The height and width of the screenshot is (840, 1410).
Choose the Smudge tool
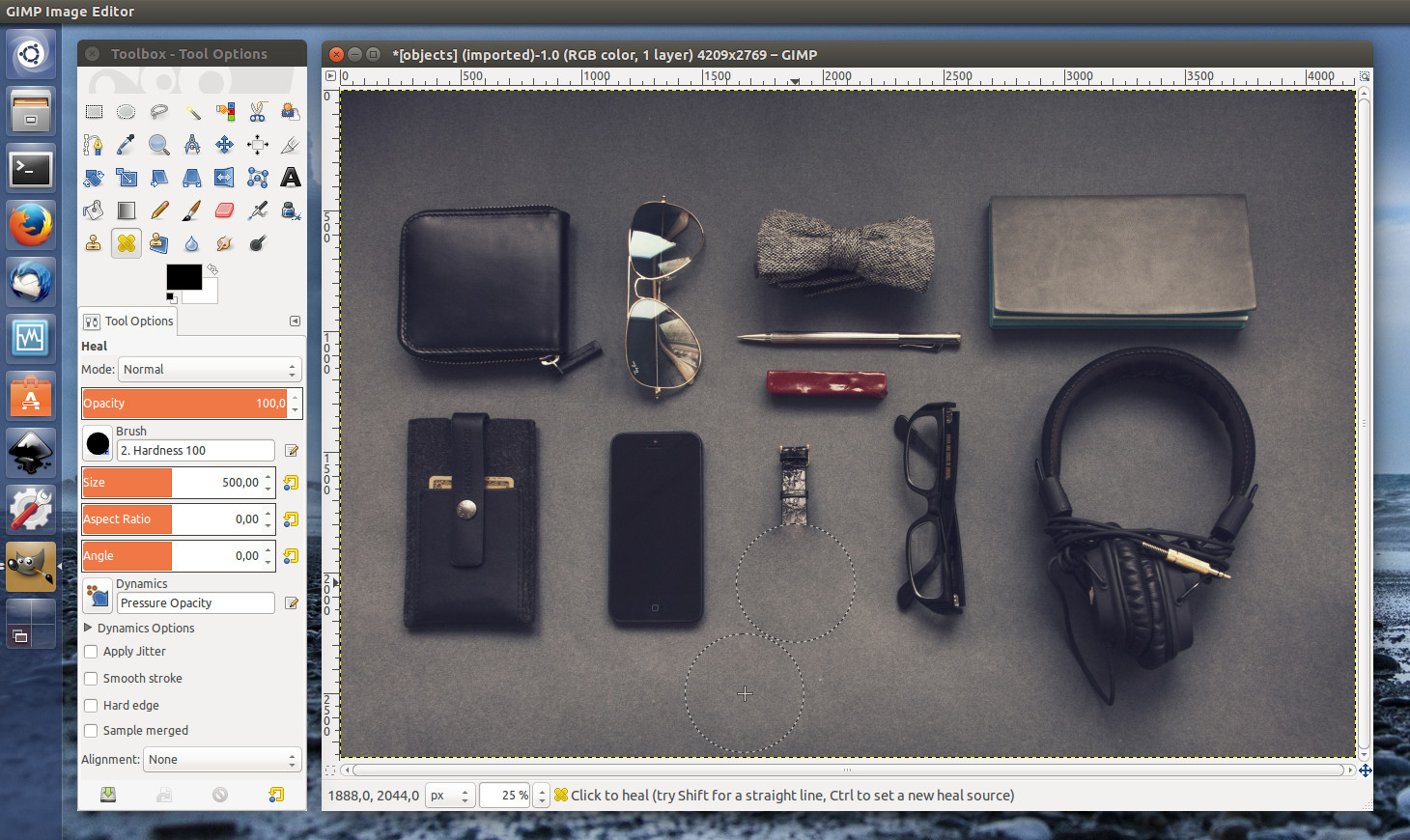pyautogui.click(x=224, y=243)
